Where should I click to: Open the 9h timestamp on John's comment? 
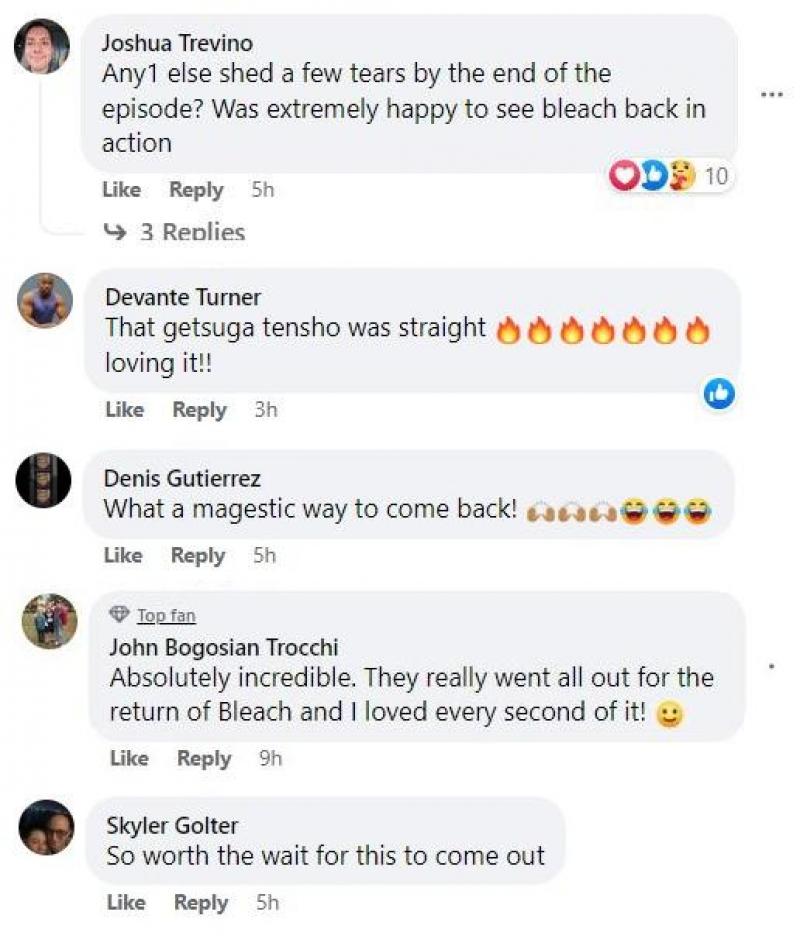(x=270, y=759)
